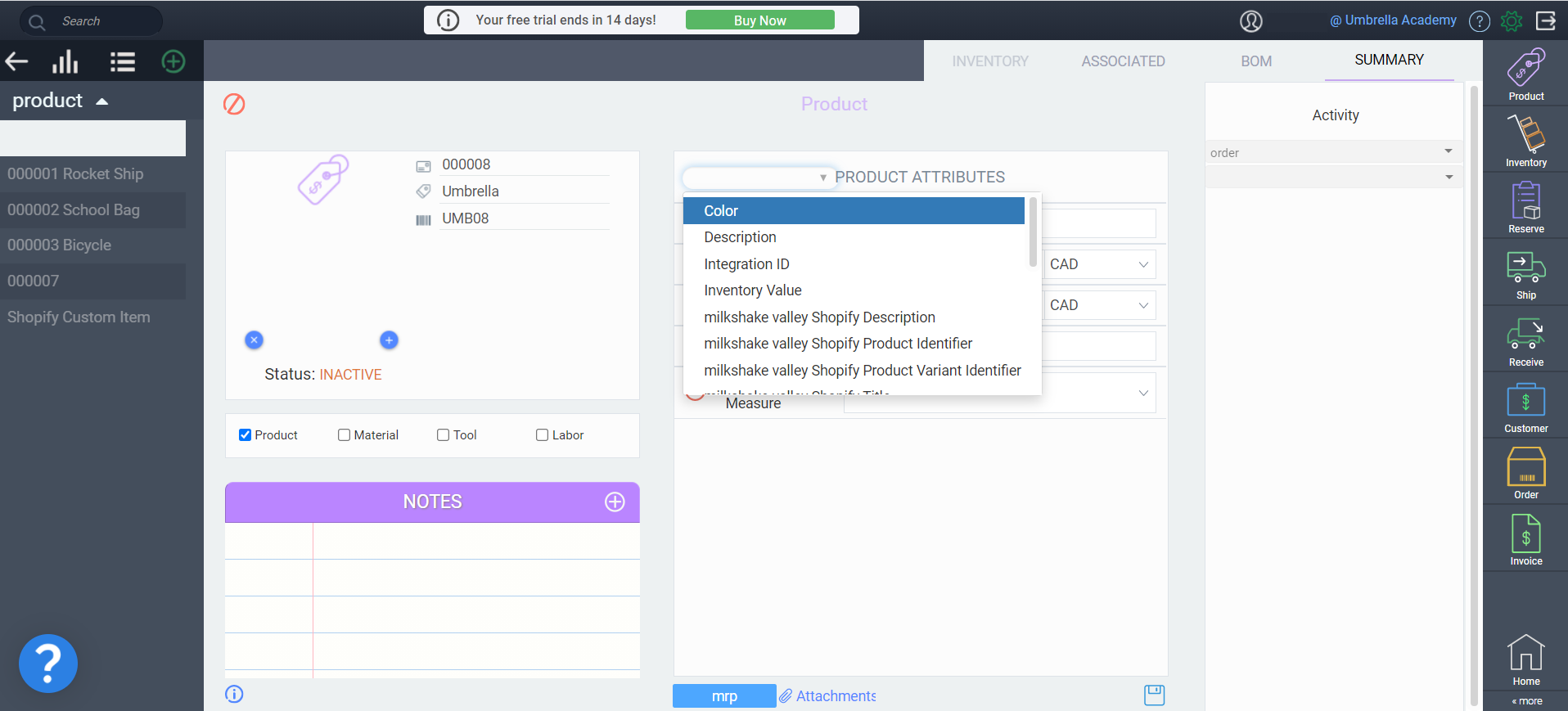This screenshot has width=1568, height=711.
Task: Select Color from attribute list
Action: click(854, 210)
